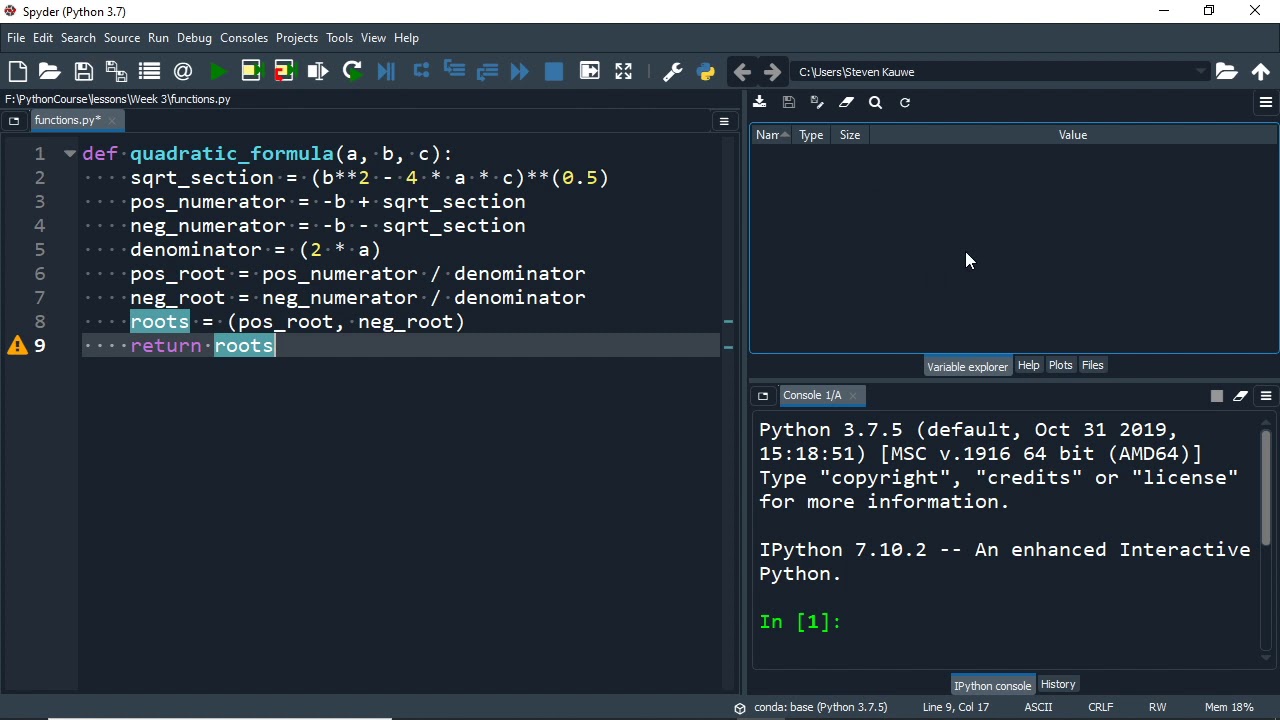Open the outline list toolbar icon
1280x720 pixels.
point(150,72)
